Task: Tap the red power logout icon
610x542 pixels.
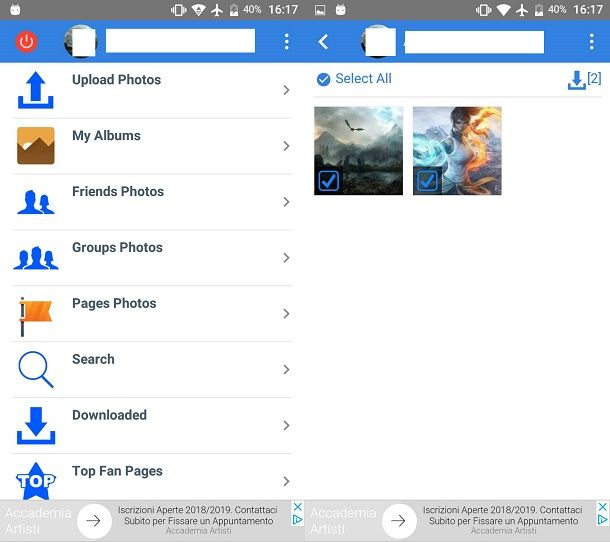Action: pos(26,41)
